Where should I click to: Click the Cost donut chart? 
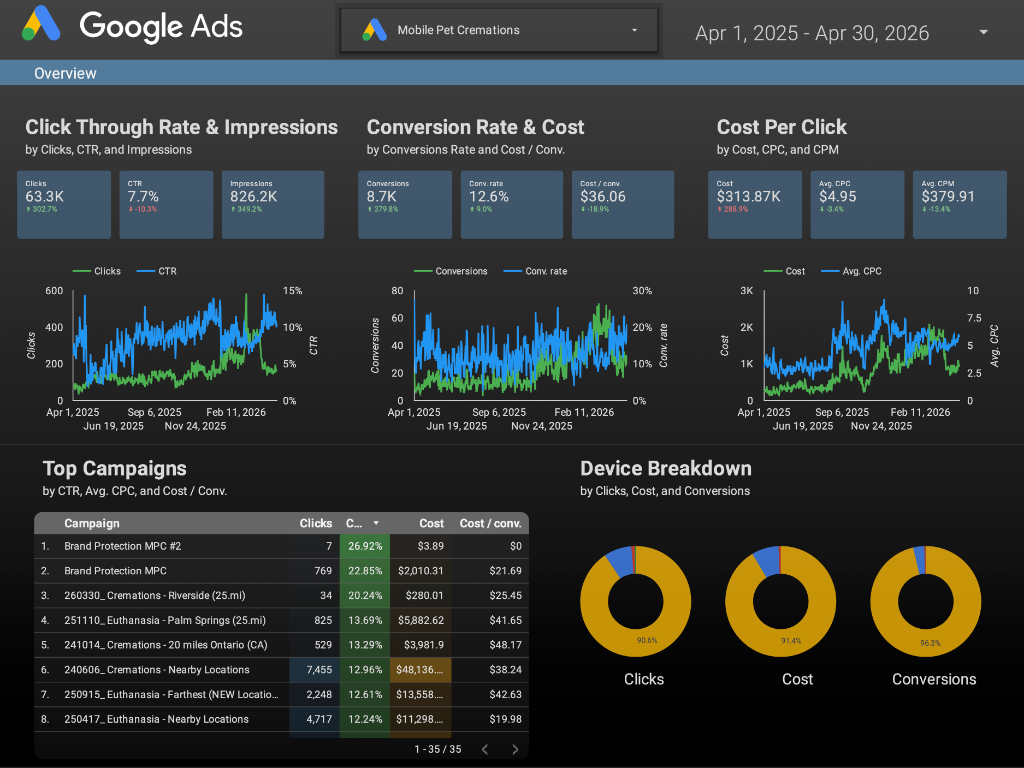[x=780, y=601]
